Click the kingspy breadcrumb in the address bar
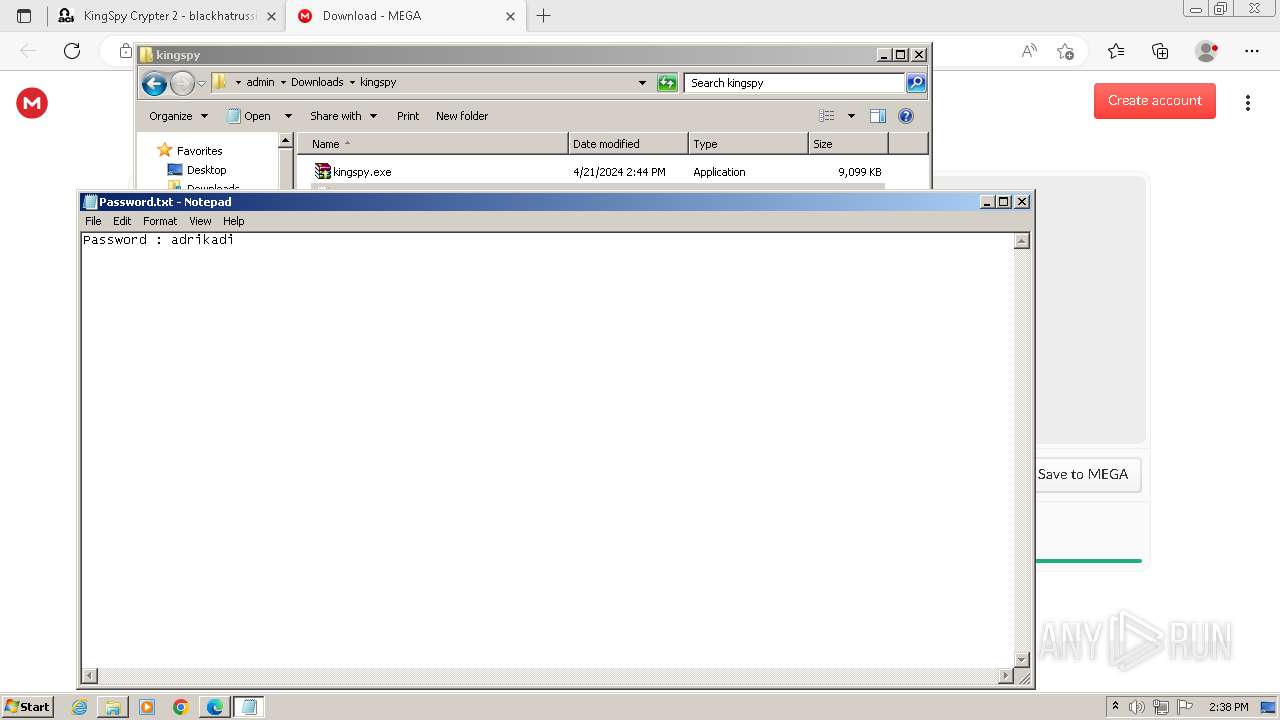Screen dimensions: 1280x720 378,82
